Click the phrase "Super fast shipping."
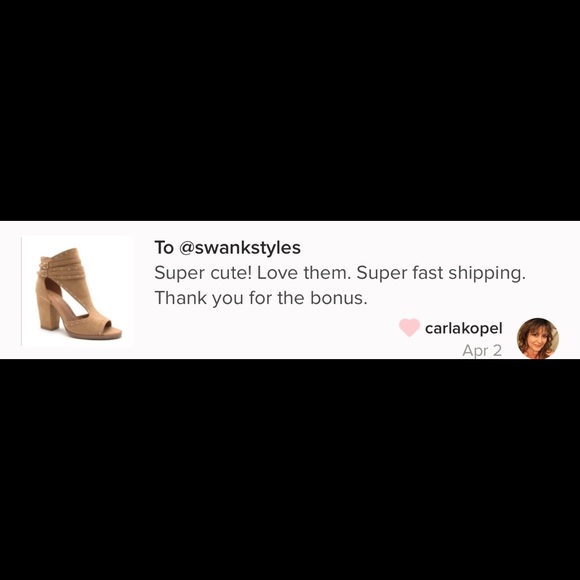 click(x=441, y=273)
